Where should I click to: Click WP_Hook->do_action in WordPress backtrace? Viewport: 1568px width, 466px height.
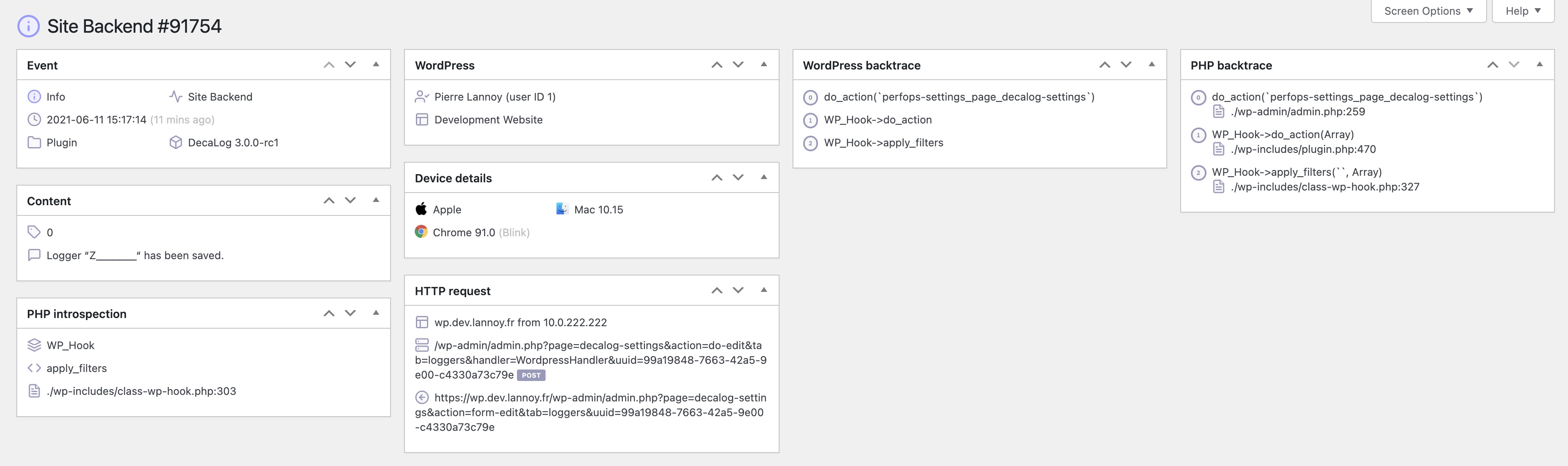[878, 120]
